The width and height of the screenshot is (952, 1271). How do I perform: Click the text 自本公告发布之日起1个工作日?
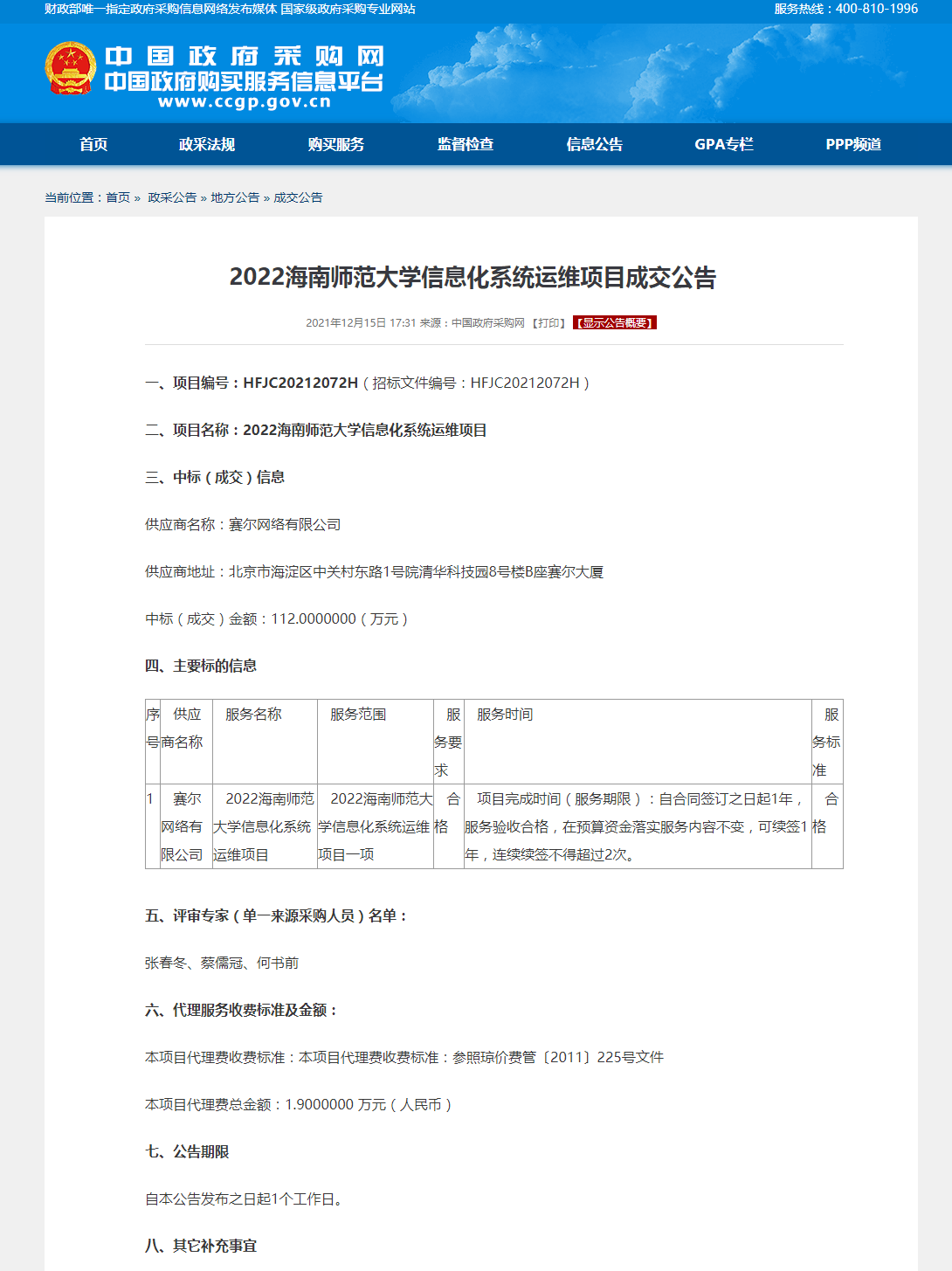(x=244, y=1198)
